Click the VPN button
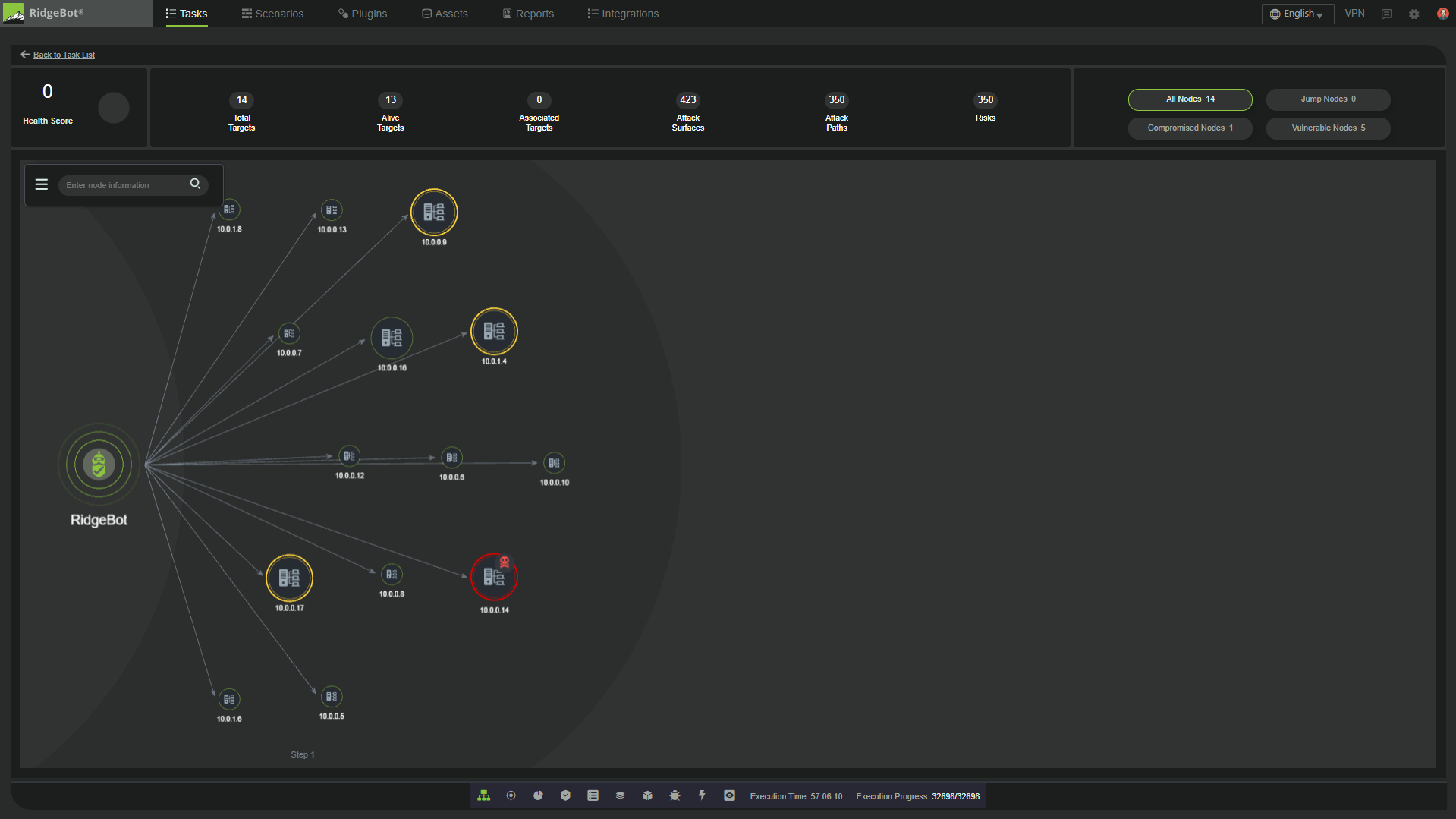This screenshot has height=819, width=1456. [x=1354, y=14]
